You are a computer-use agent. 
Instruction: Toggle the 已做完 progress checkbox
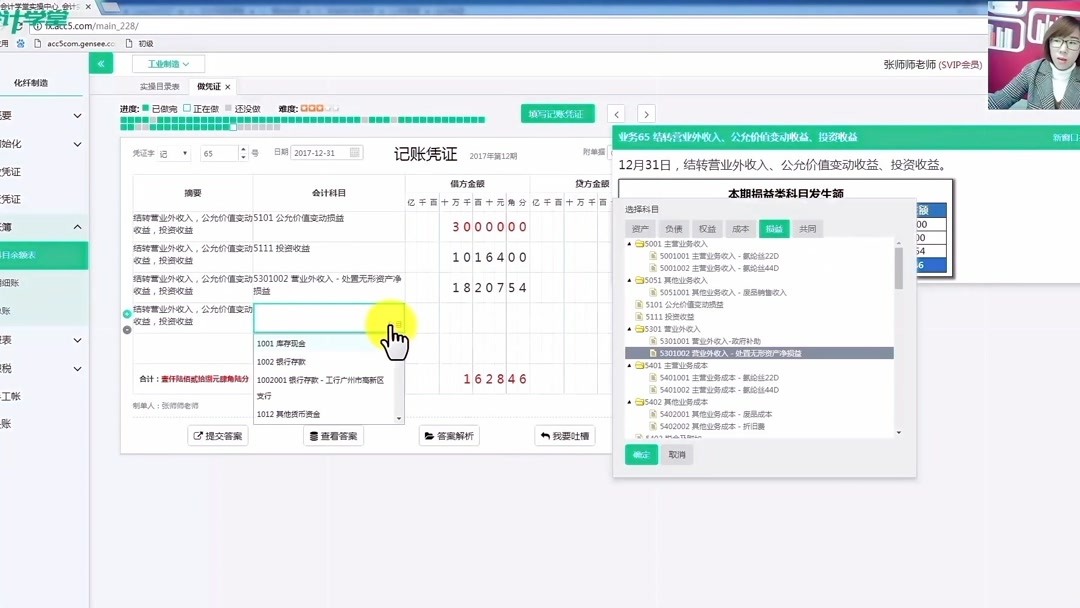pyautogui.click(x=145, y=108)
